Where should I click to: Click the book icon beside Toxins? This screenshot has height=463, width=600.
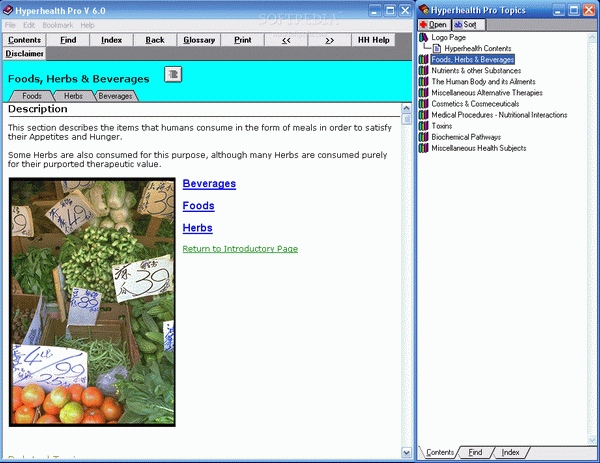423,126
